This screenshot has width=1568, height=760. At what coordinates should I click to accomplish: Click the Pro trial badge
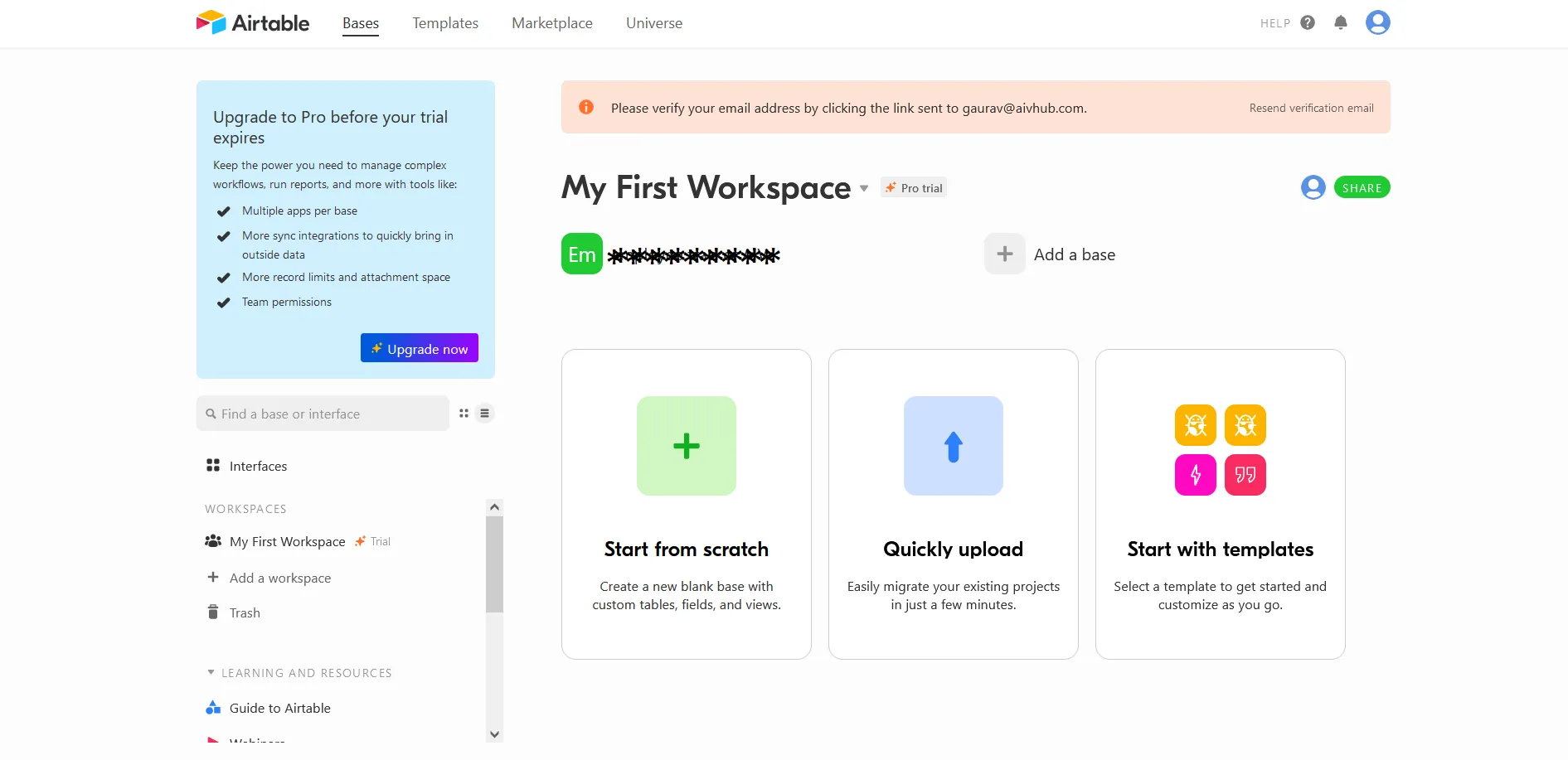914,188
